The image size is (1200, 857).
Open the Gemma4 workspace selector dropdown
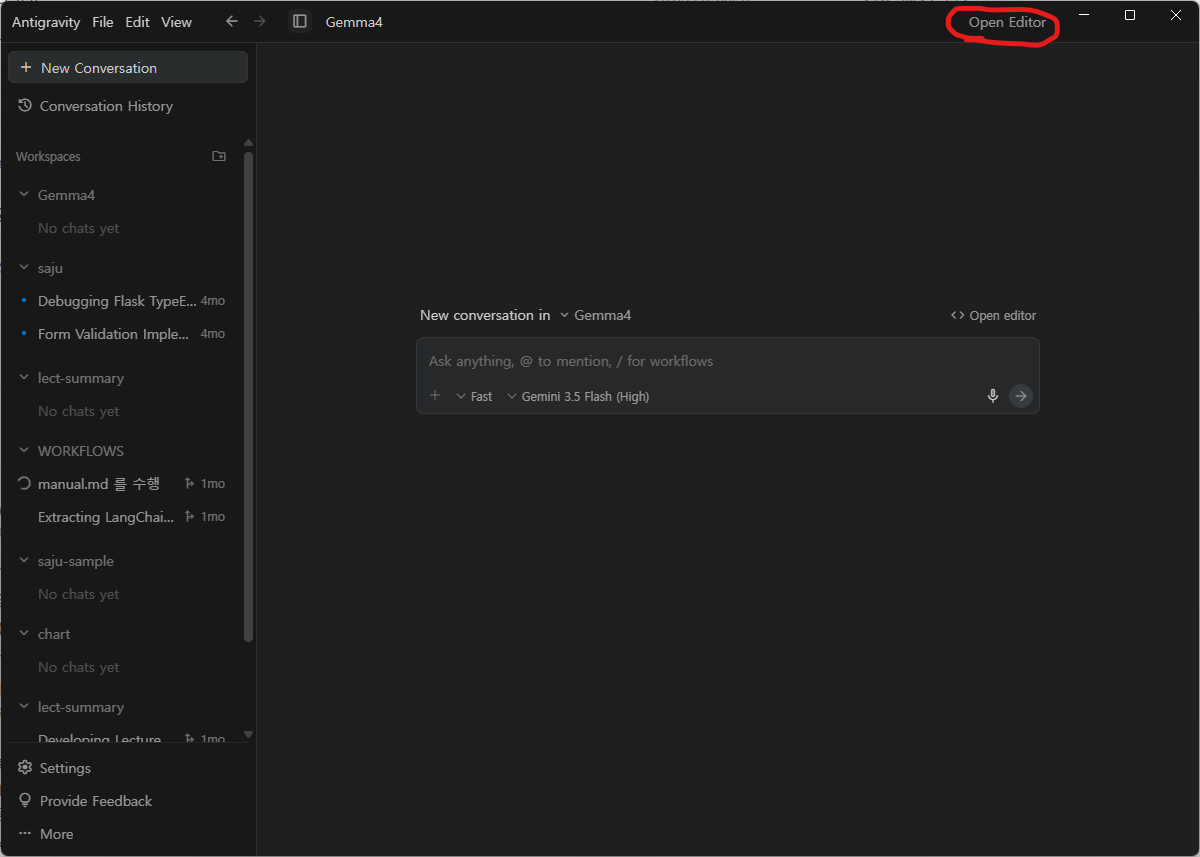click(x=595, y=315)
